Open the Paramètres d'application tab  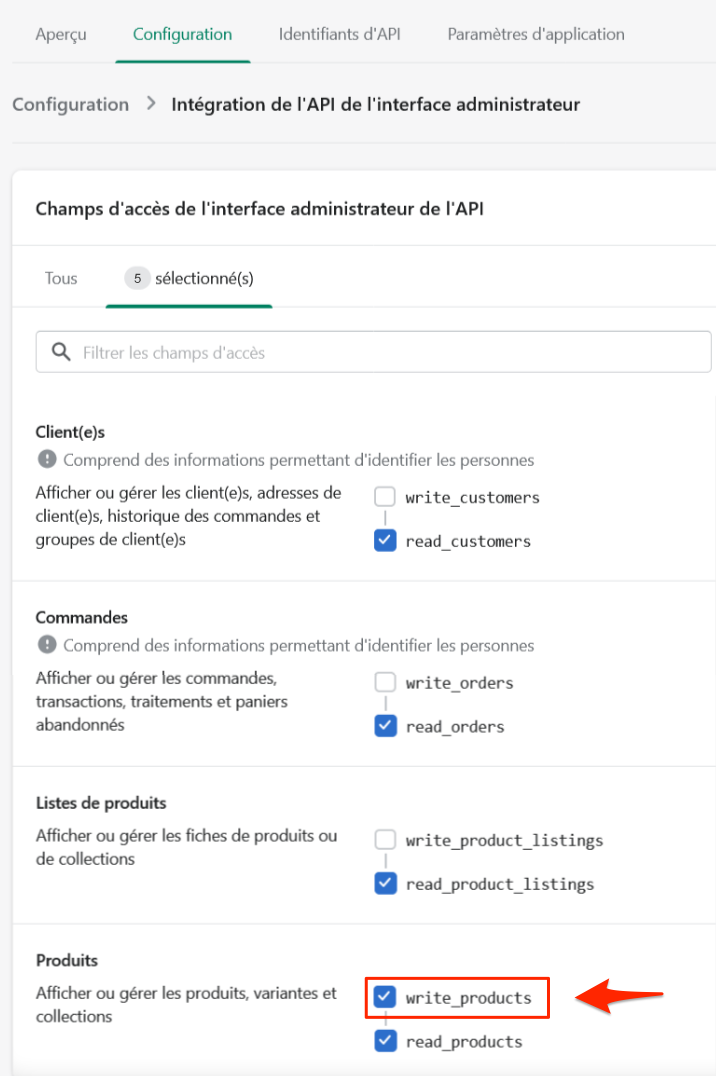536,34
